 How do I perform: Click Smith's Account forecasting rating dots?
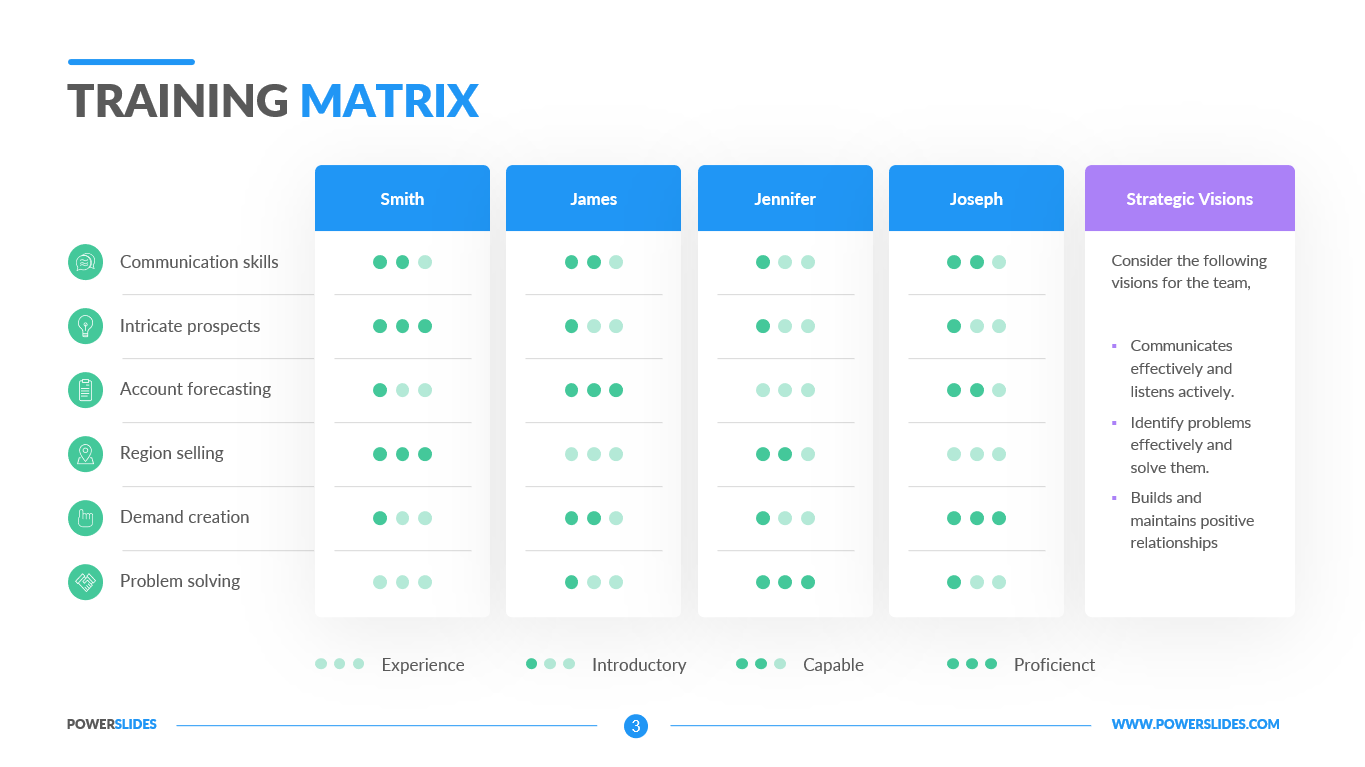(402, 390)
